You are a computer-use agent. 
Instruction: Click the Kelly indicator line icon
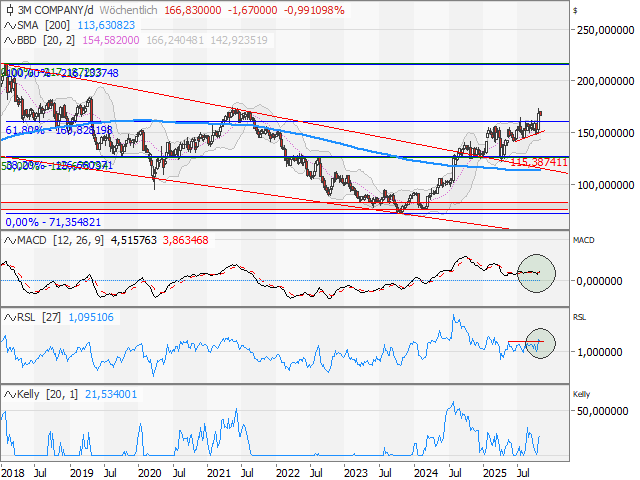coord(10,395)
